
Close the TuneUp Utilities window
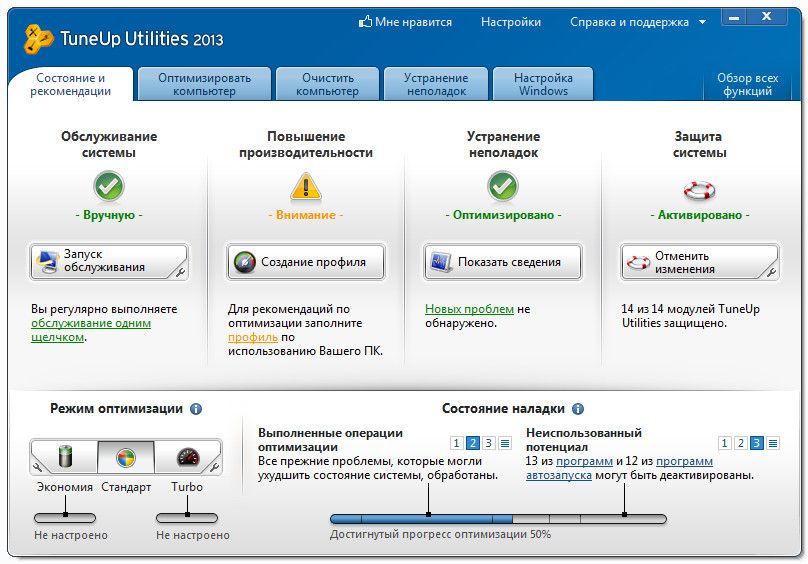[767, 17]
